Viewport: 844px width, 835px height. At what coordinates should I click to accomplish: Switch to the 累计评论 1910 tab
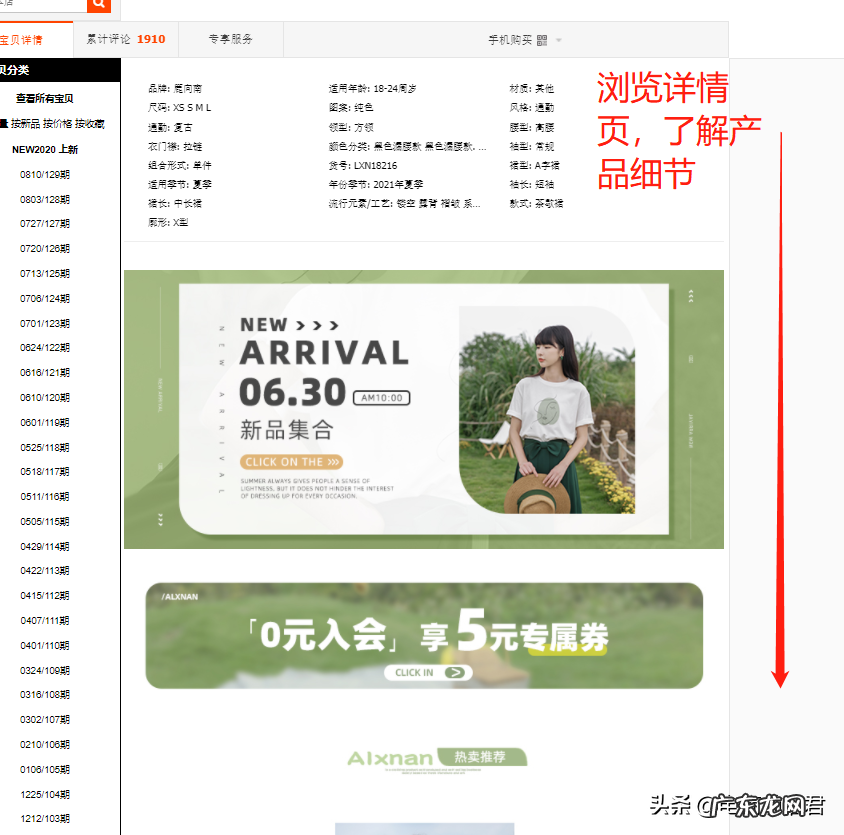[125, 39]
